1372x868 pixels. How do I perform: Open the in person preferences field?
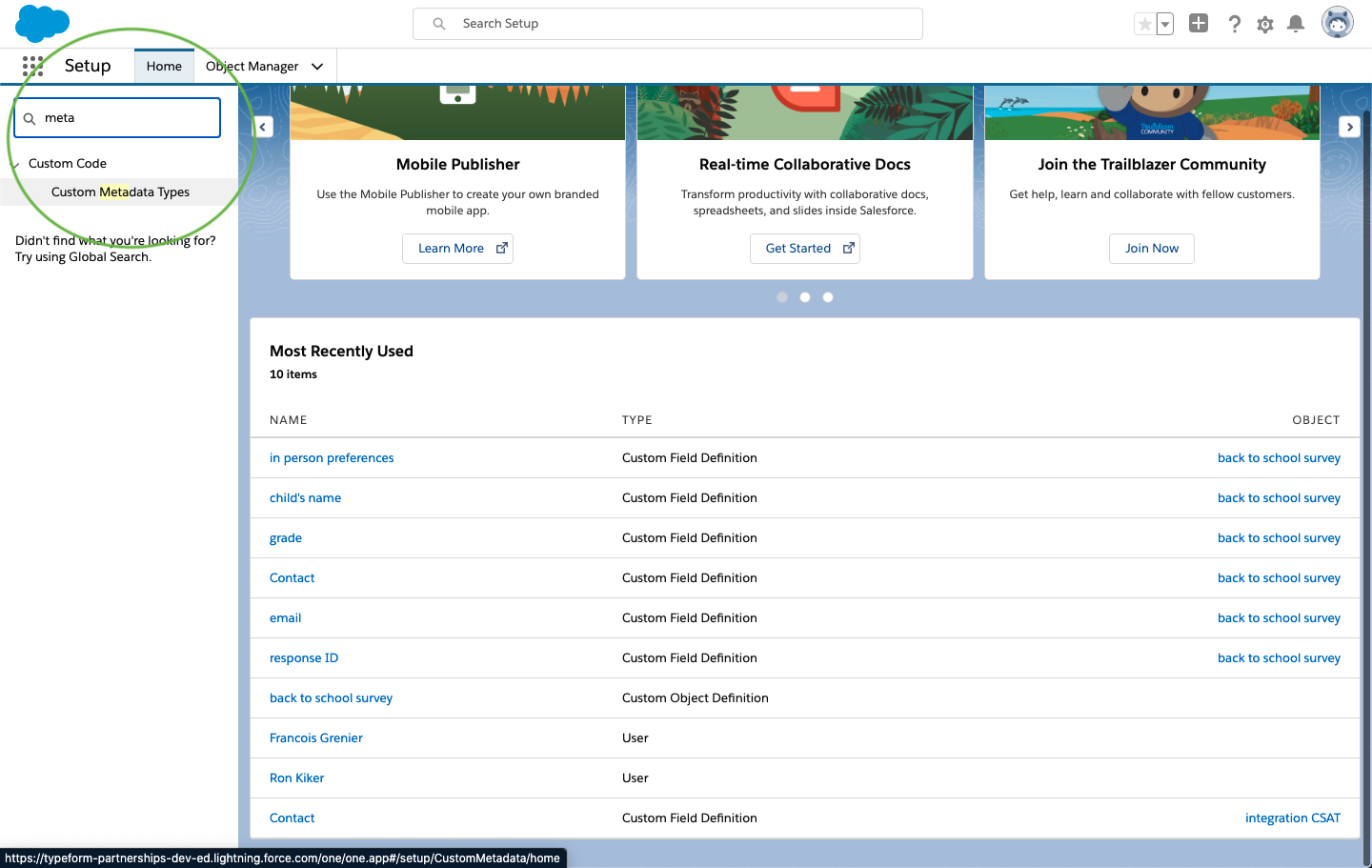[332, 457]
